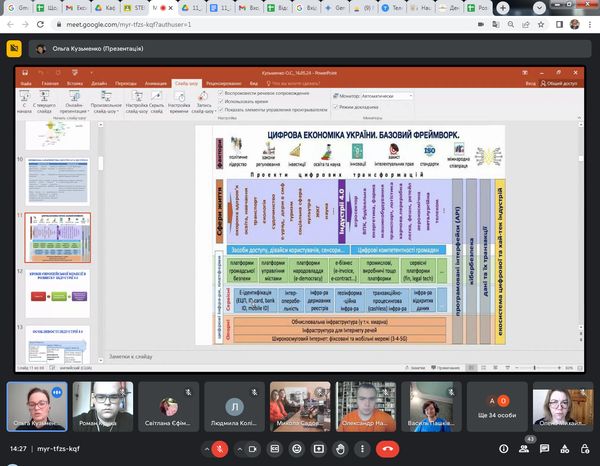
Task: Expand the camera settings arrow
Action: coord(239,450)
